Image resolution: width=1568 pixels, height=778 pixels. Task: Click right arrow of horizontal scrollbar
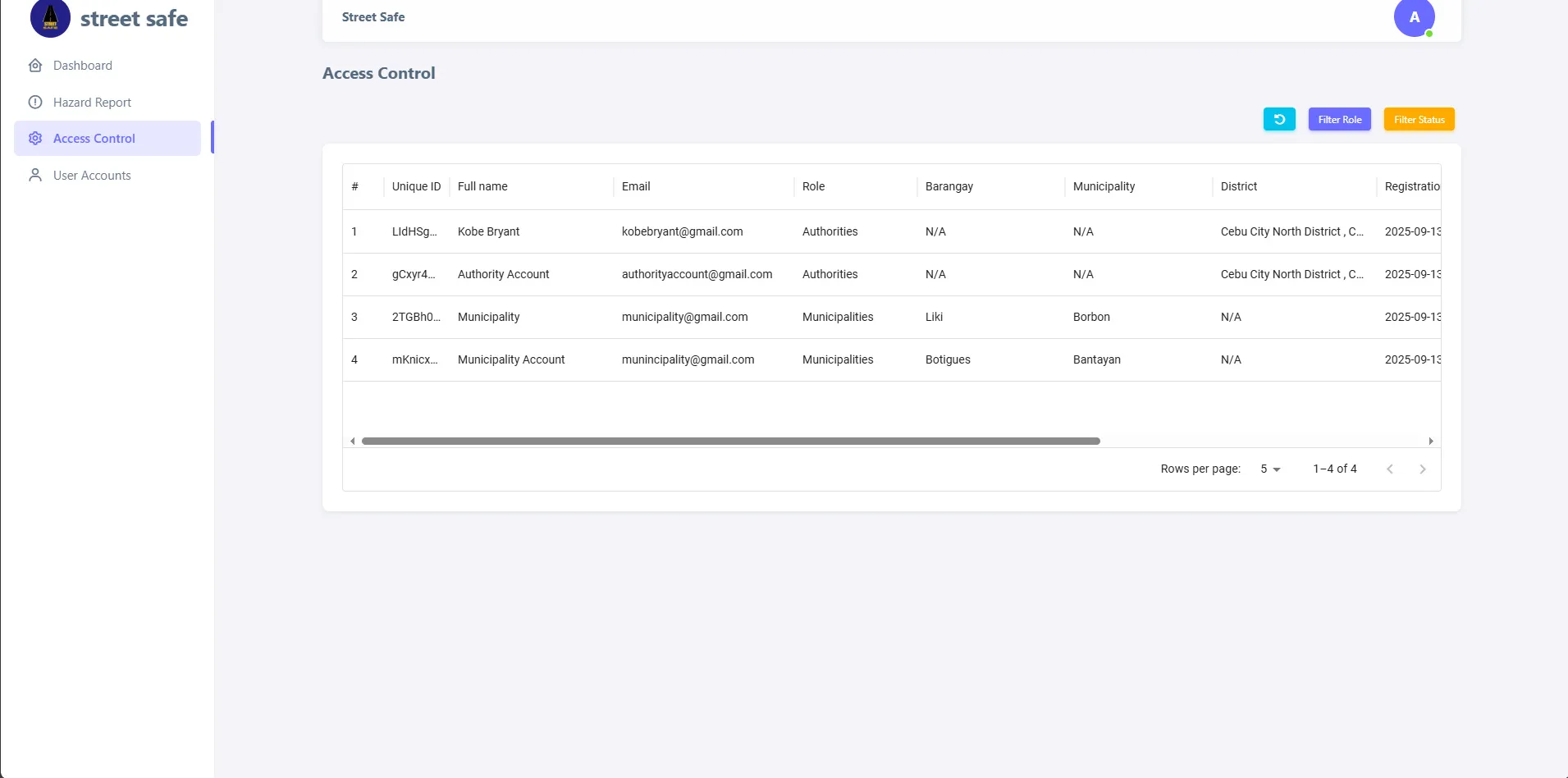click(x=1431, y=442)
